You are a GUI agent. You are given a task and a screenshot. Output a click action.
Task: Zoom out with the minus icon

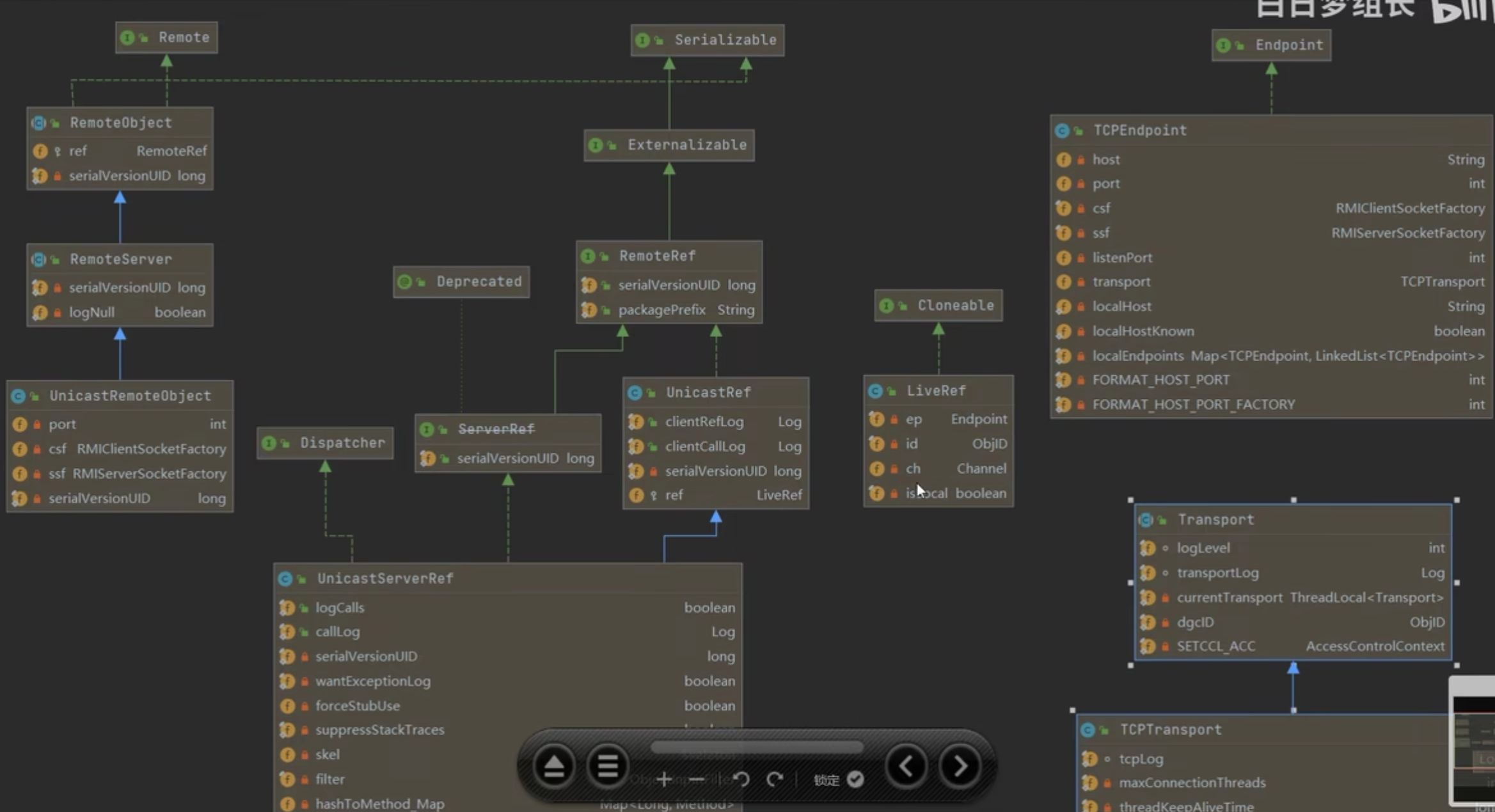[697, 779]
